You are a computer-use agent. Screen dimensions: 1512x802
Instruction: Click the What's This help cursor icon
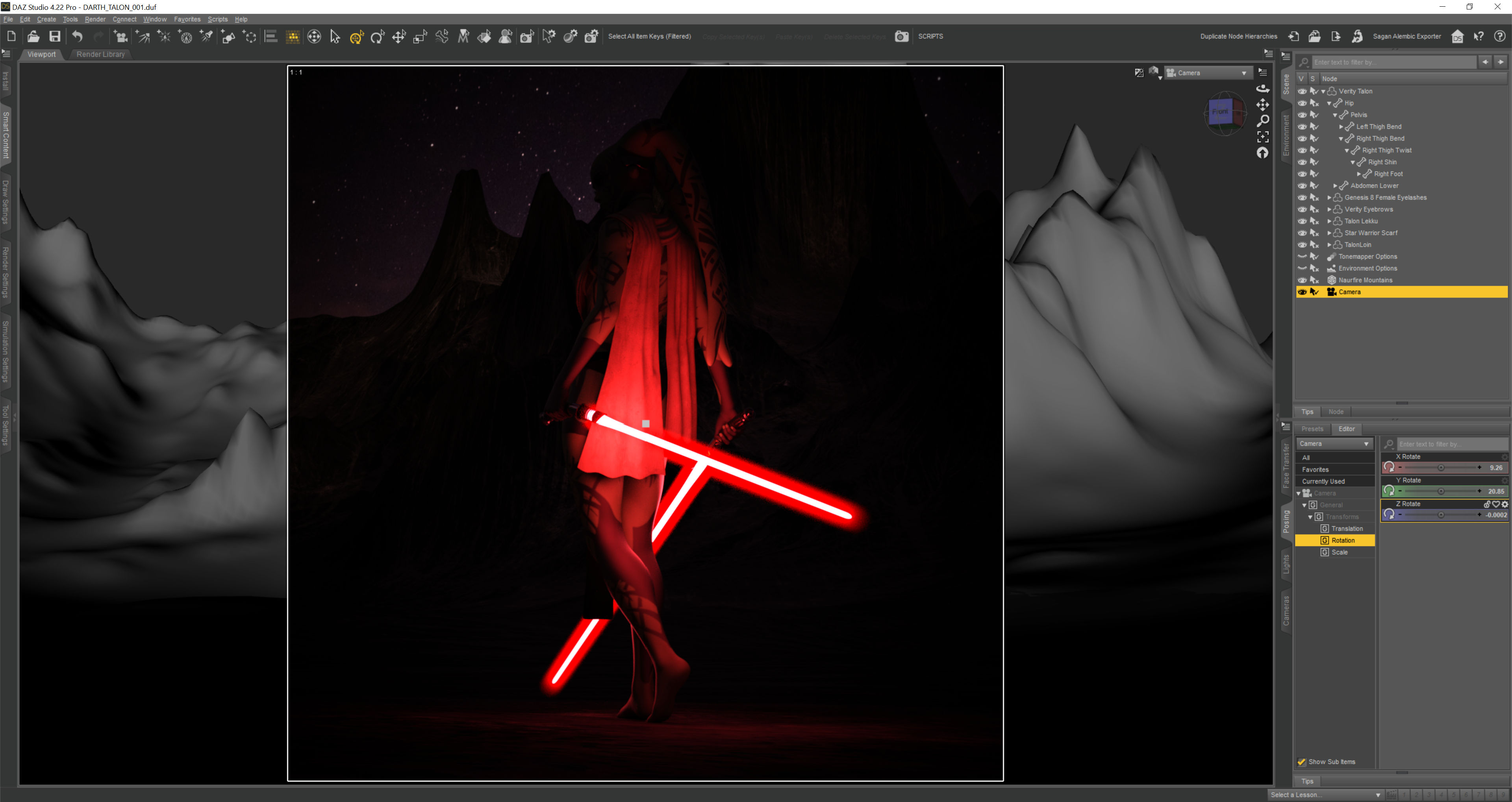click(1479, 36)
